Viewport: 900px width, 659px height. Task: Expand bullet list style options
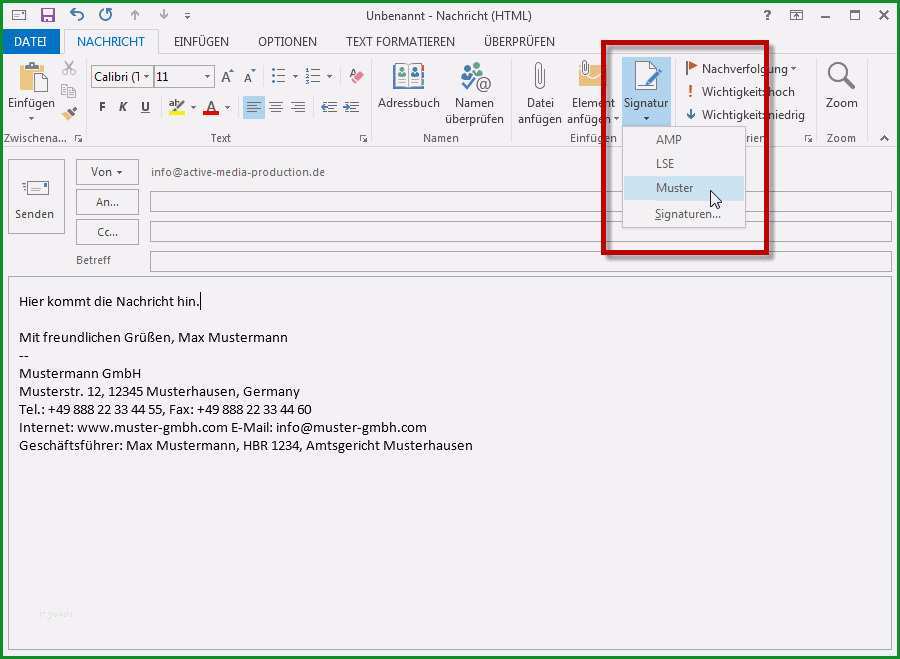tap(295, 76)
